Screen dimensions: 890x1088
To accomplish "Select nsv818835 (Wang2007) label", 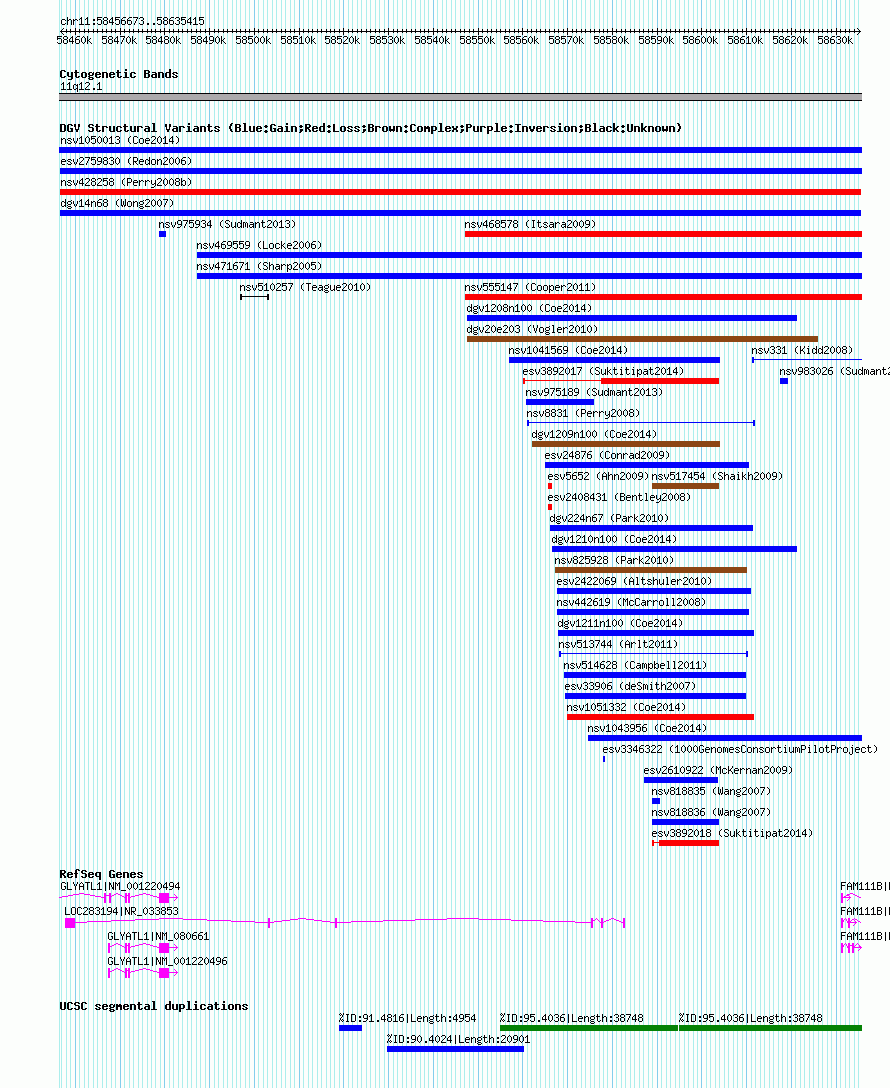I will click(x=711, y=791).
